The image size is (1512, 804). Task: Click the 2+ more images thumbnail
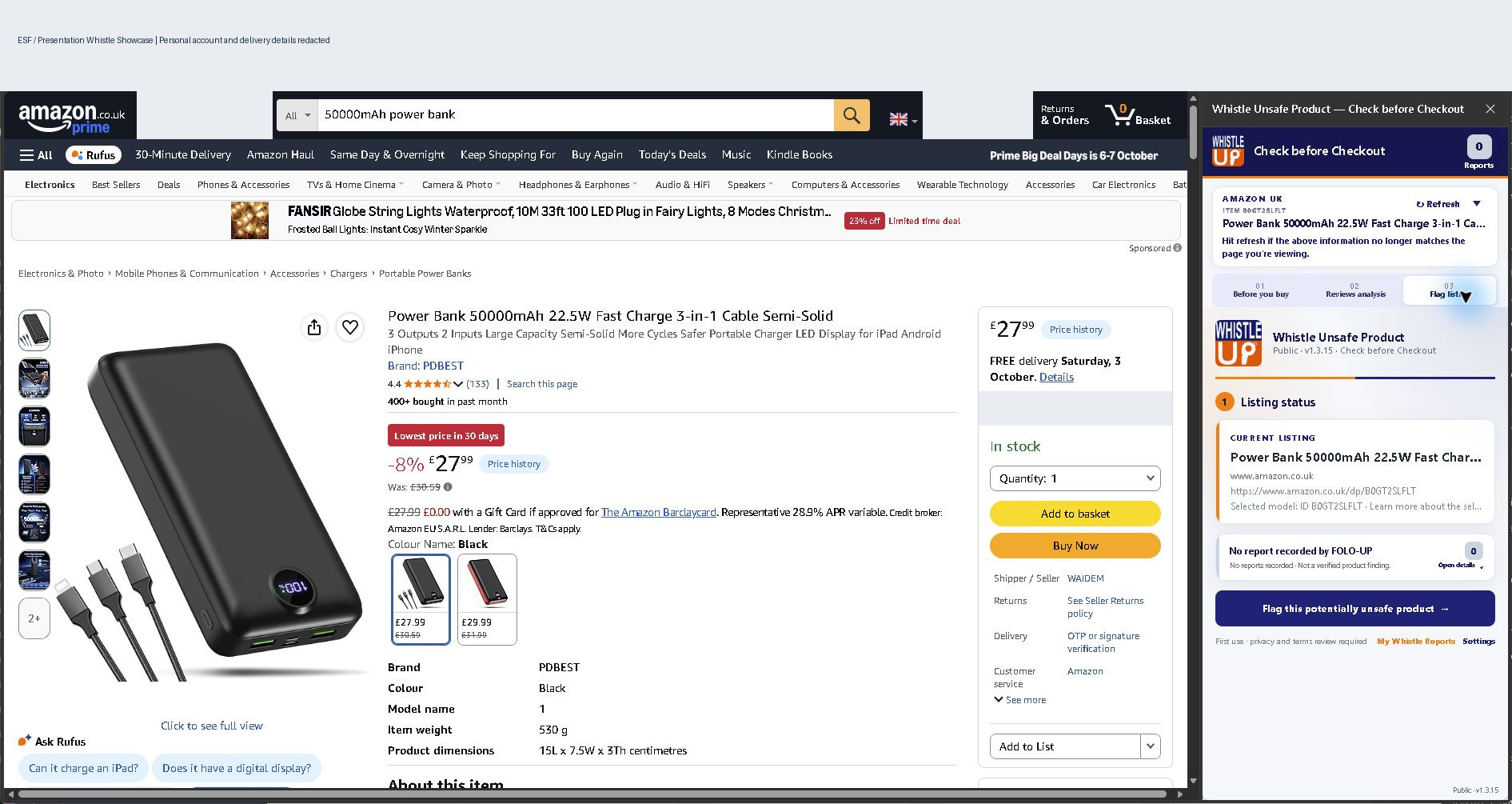[x=34, y=618]
